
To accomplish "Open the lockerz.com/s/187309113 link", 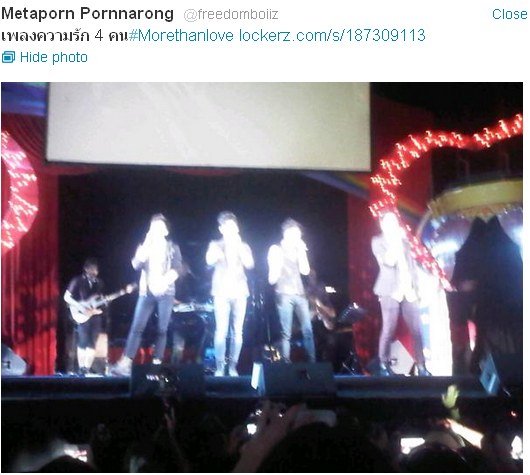I will [332, 35].
